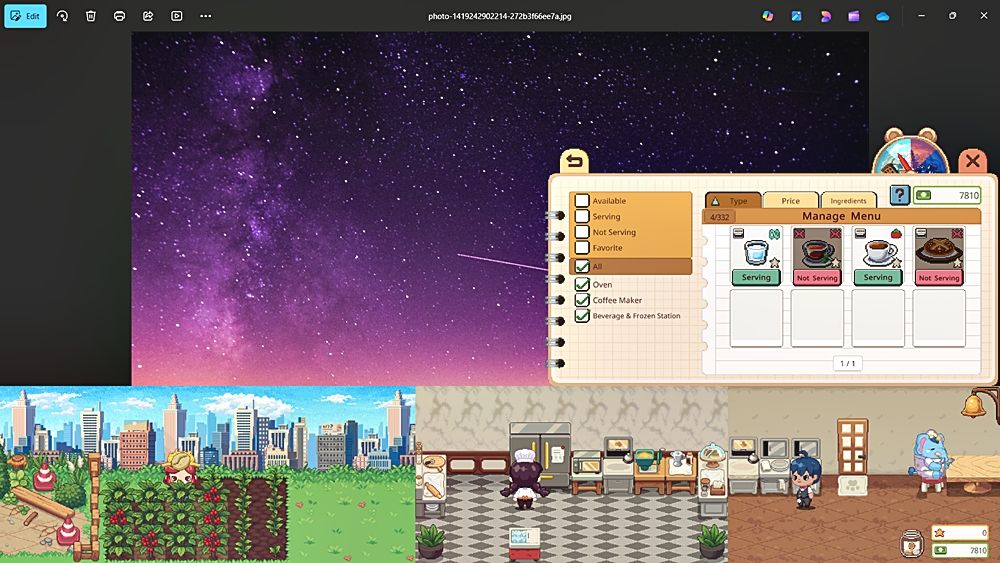The image size is (1000, 563).
Task: Click the sort triangle icon on Type tab
Action: pyautogui.click(x=716, y=201)
